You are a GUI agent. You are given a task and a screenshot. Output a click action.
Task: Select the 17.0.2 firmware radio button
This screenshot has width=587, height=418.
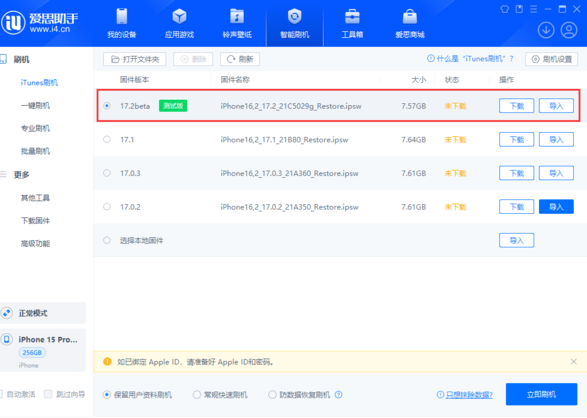(x=107, y=207)
